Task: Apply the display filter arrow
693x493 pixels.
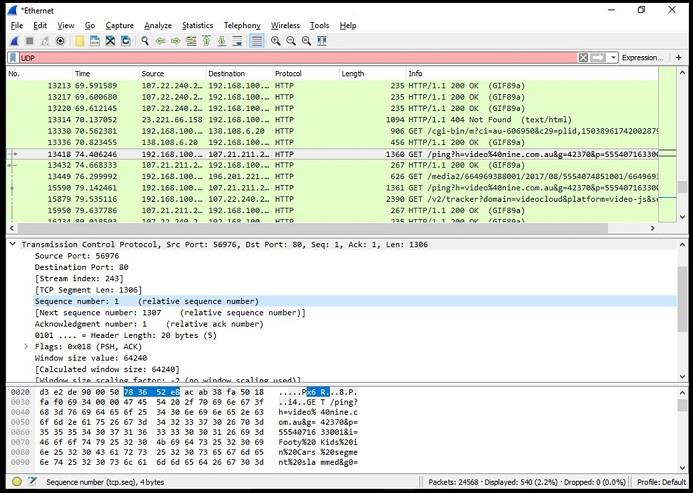Action: click(x=598, y=58)
